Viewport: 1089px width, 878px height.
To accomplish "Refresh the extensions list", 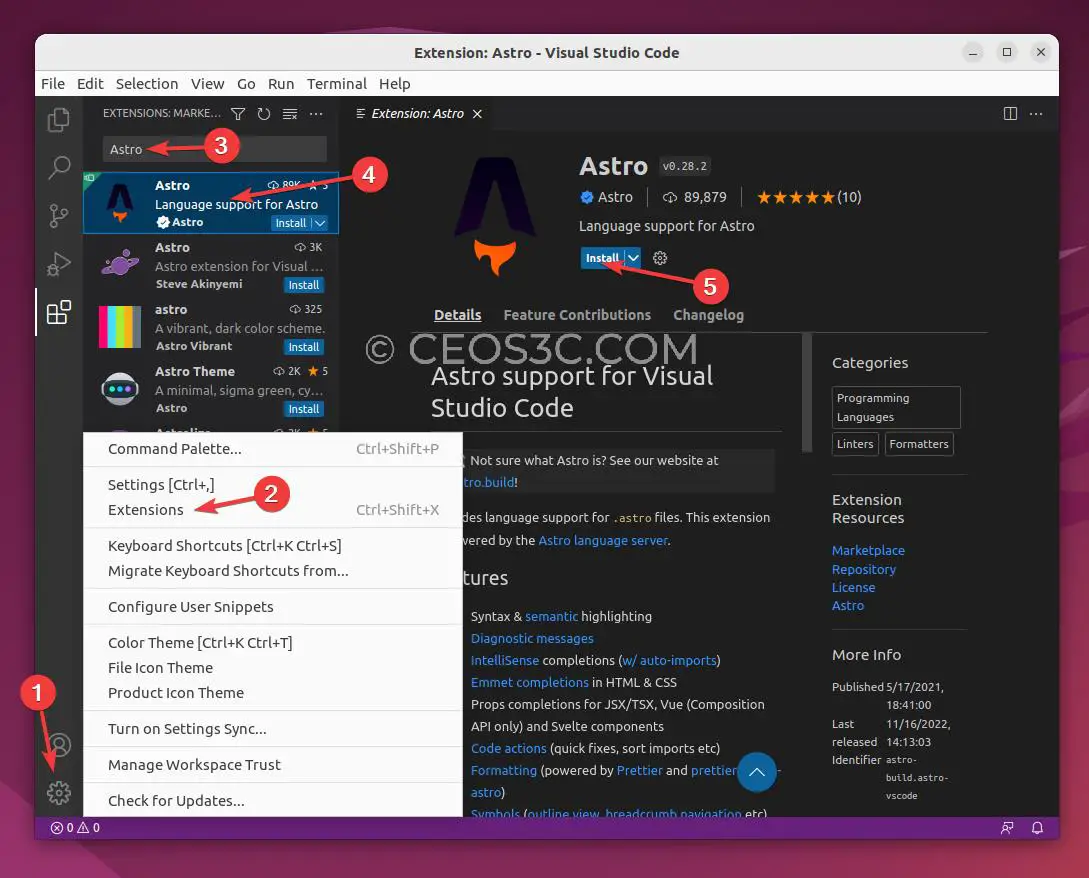I will [264, 114].
